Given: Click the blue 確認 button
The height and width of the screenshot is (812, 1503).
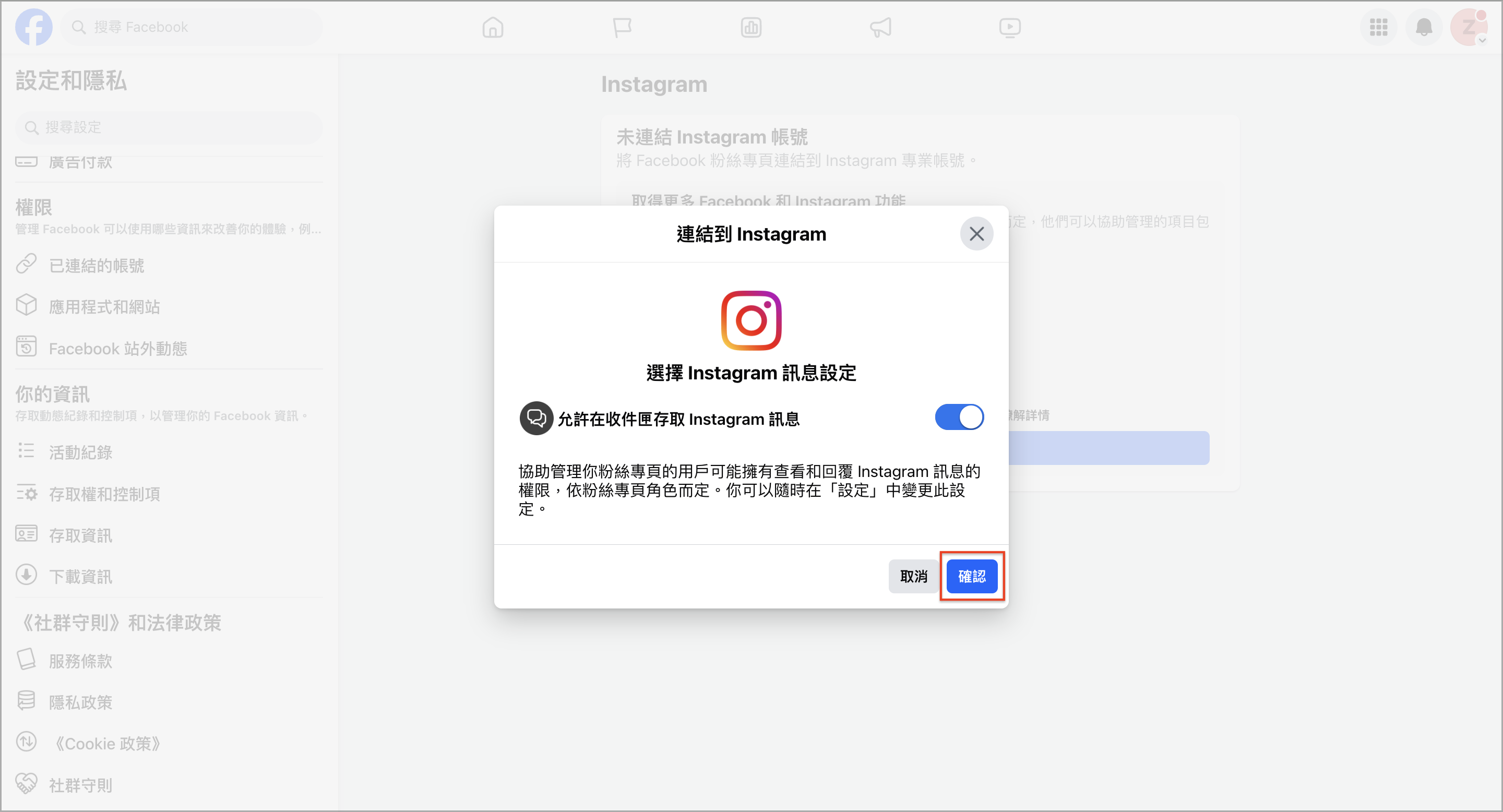Looking at the screenshot, I should pos(971,576).
